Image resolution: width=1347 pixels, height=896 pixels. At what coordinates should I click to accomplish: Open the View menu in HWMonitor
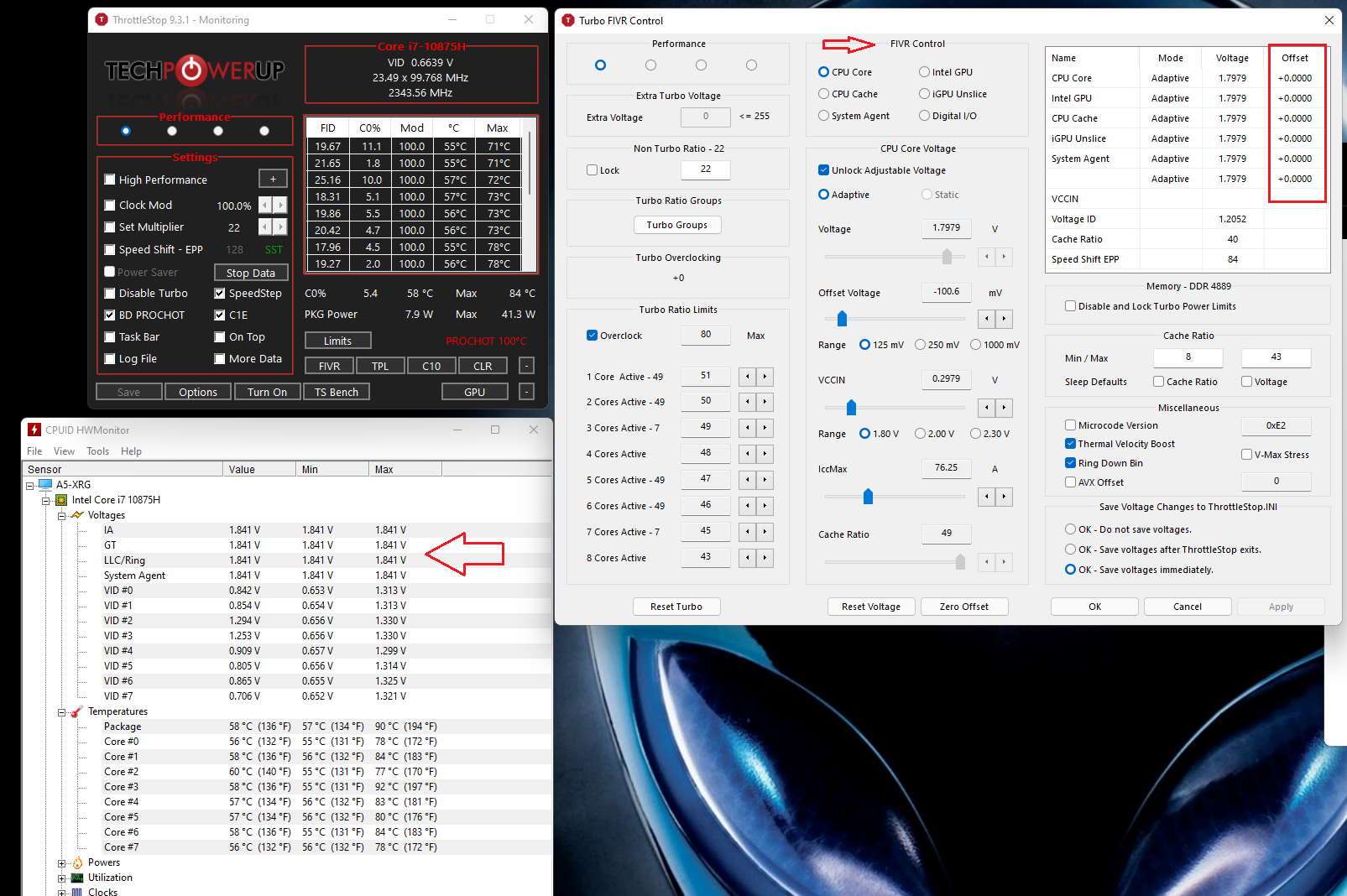pos(65,451)
